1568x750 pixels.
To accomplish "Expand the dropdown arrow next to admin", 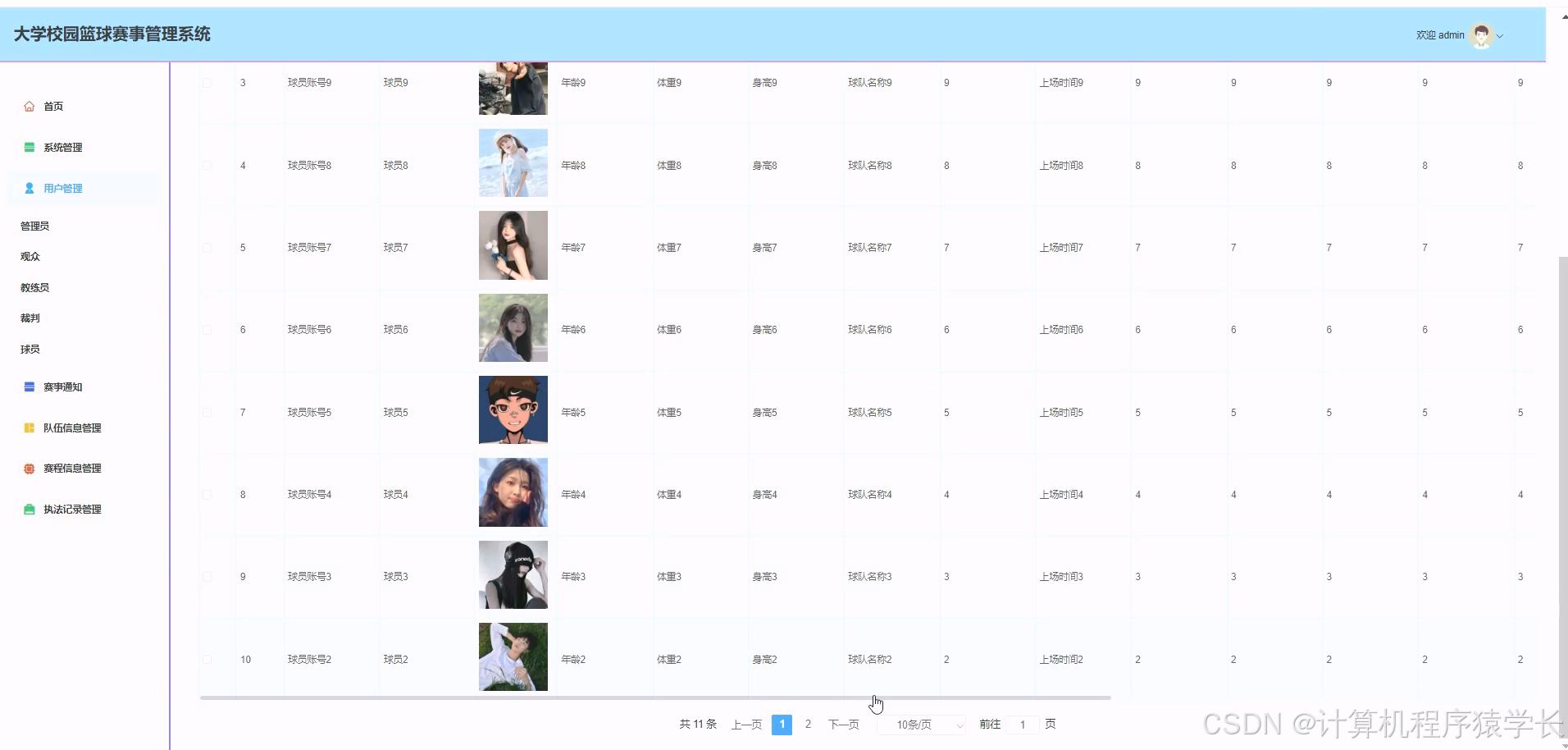I will (1501, 35).
